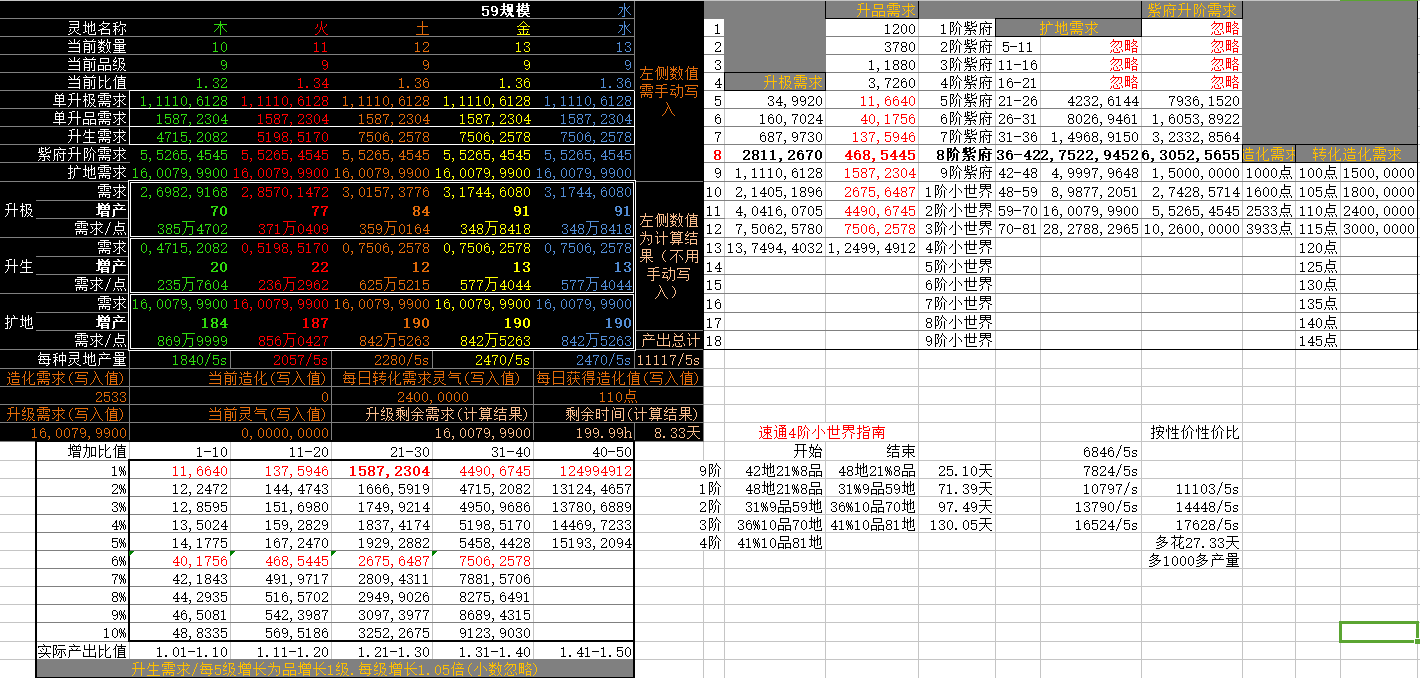Click the 产出总计 label cell
This screenshot has width=1420, height=678.
[x=669, y=341]
